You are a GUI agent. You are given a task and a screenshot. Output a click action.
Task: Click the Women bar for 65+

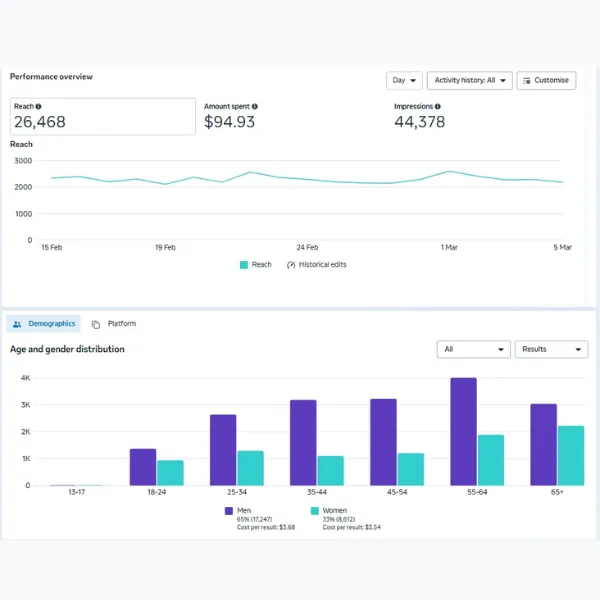click(x=571, y=456)
